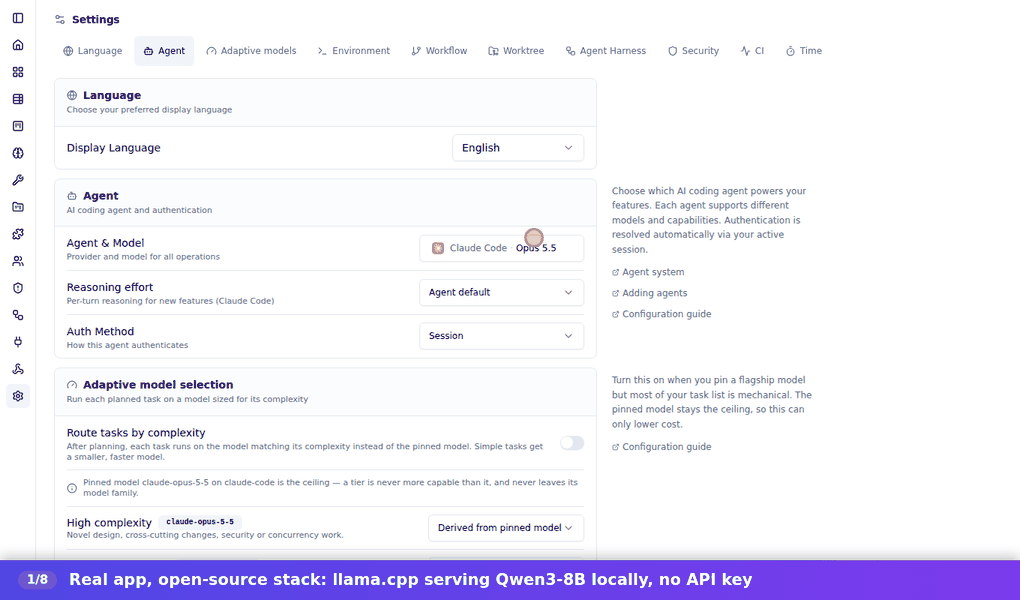The height and width of the screenshot is (600, 1020).
Task: Open the Agent & Model selector
Action: [x=502, y=248]
